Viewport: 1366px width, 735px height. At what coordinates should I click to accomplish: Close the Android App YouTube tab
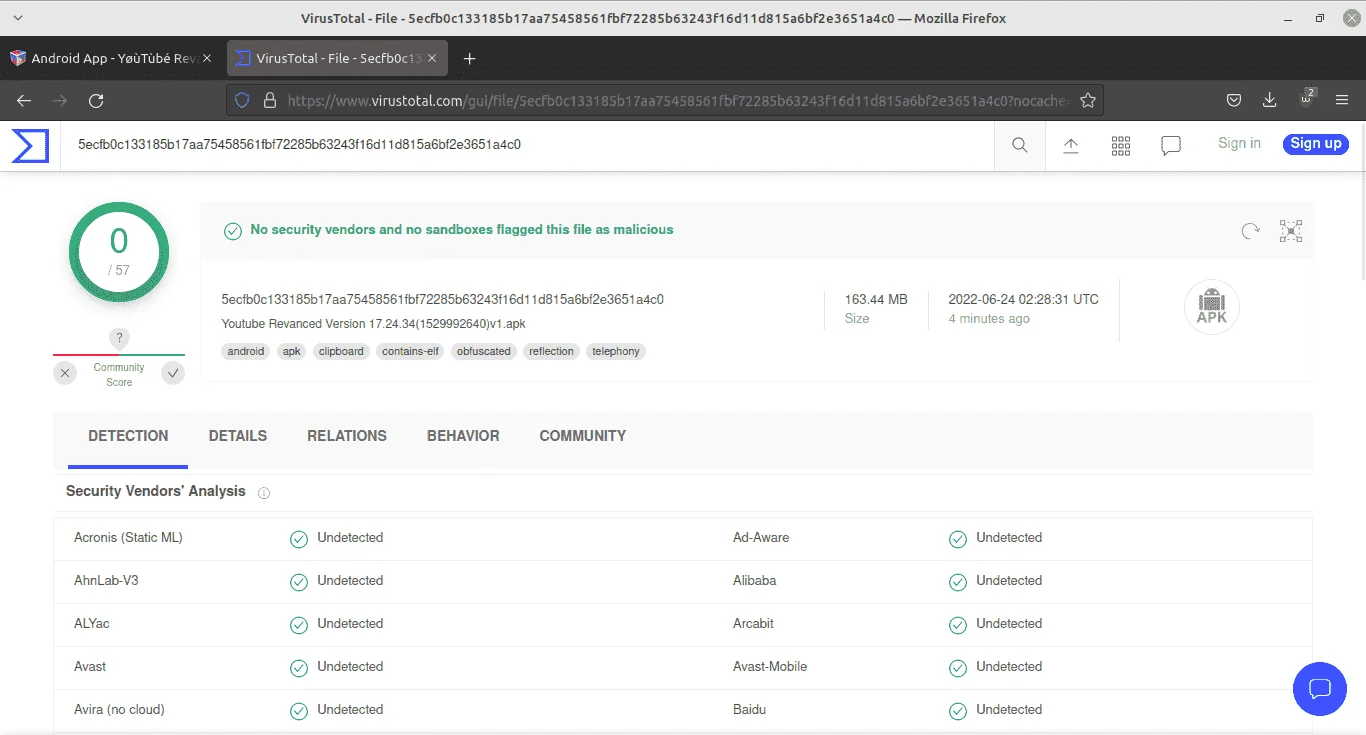207,58
